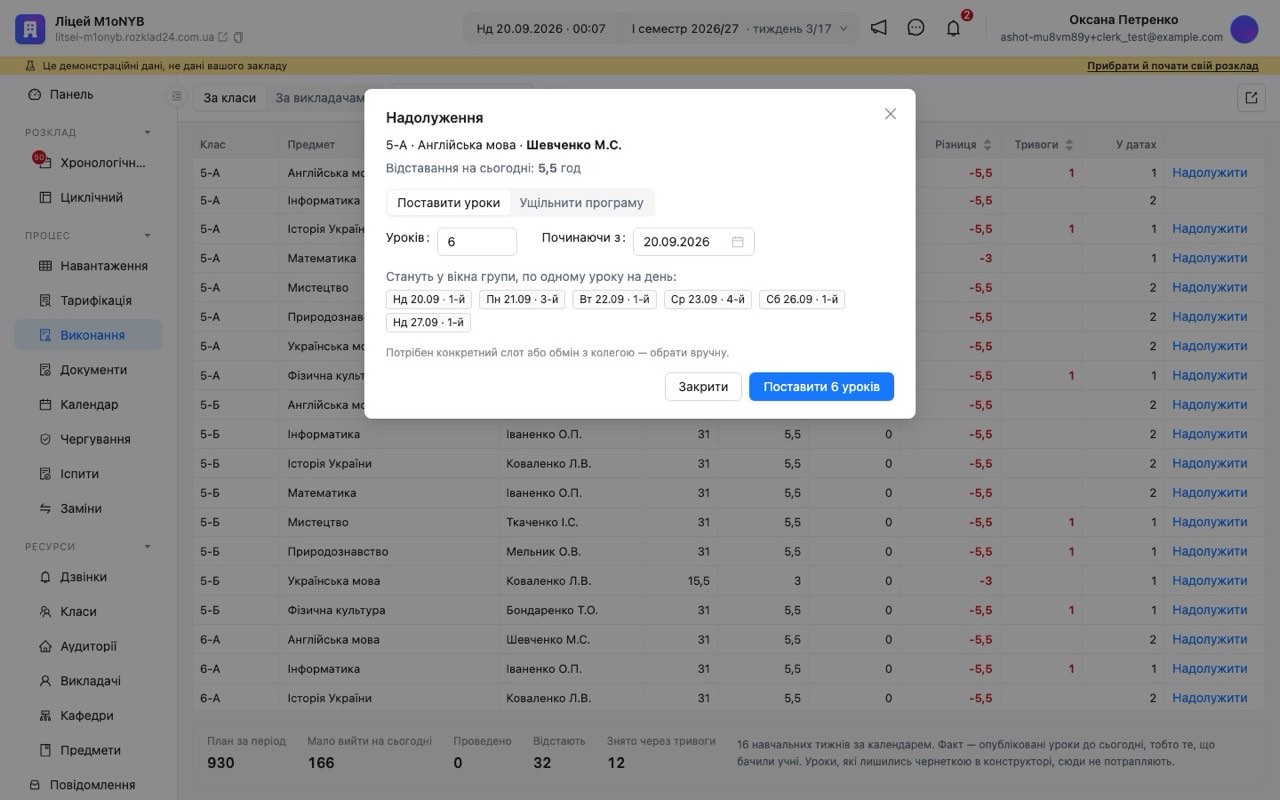Open Заміни in sidebar
The image size is (1280, 800).
pyautogui.click(x=88, y=508)
